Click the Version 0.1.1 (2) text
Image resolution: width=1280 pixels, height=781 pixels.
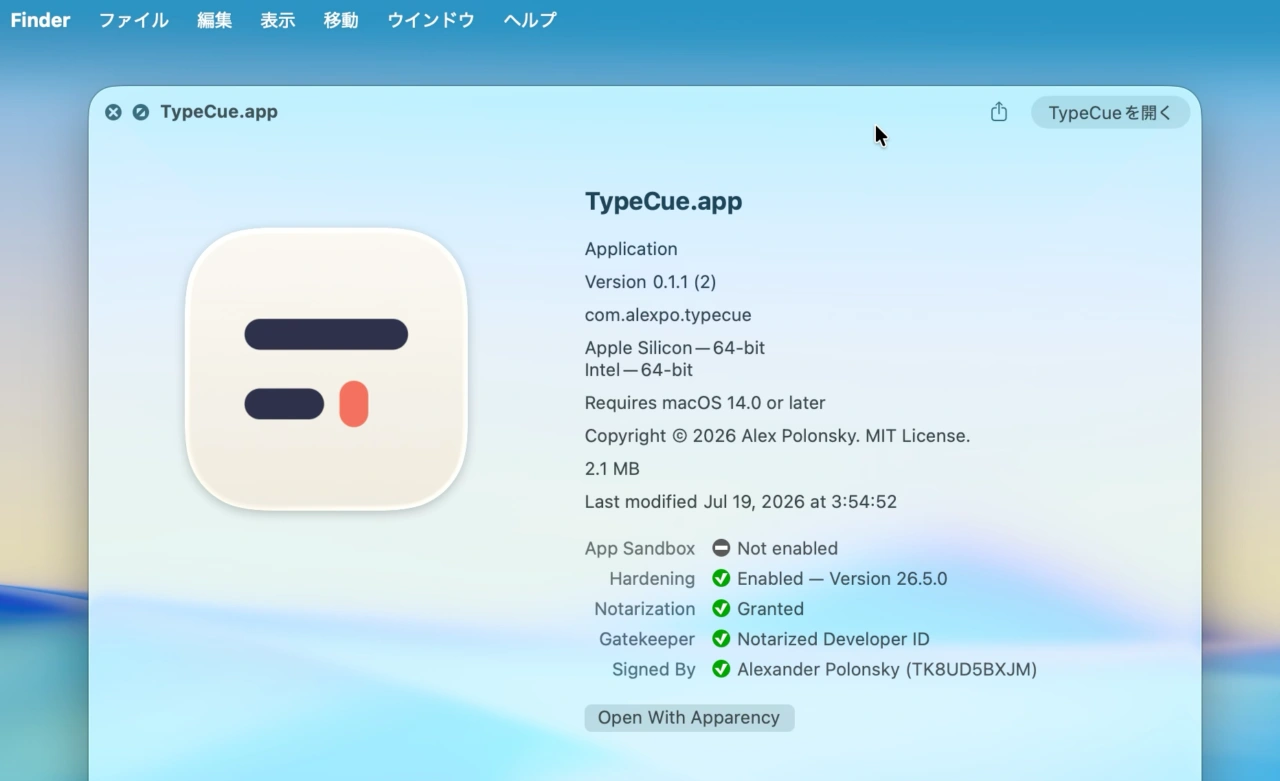tap(650, 282)
